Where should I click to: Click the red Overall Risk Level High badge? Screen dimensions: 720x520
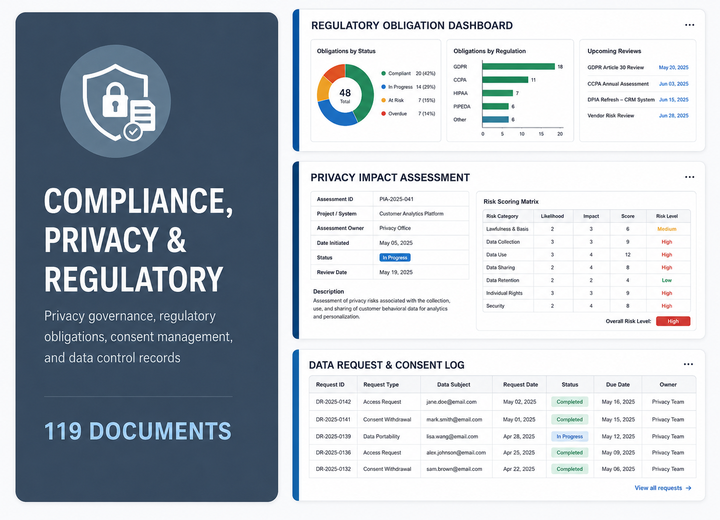pos(673,321)
